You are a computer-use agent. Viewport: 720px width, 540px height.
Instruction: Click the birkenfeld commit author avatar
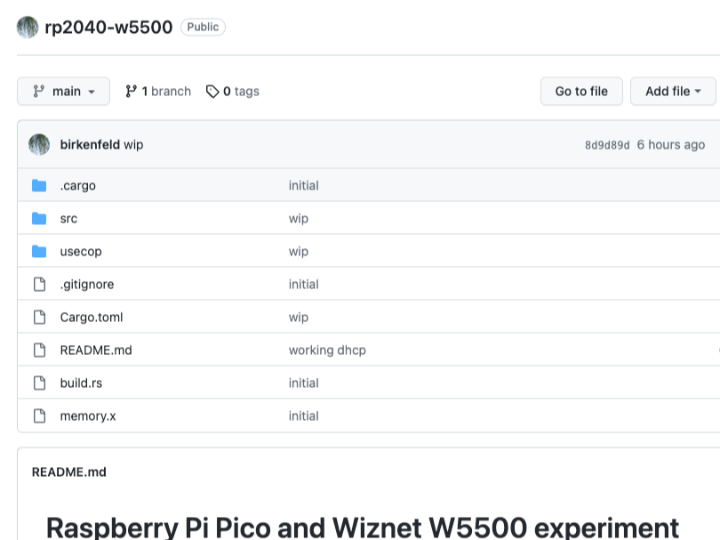(39, 145)
